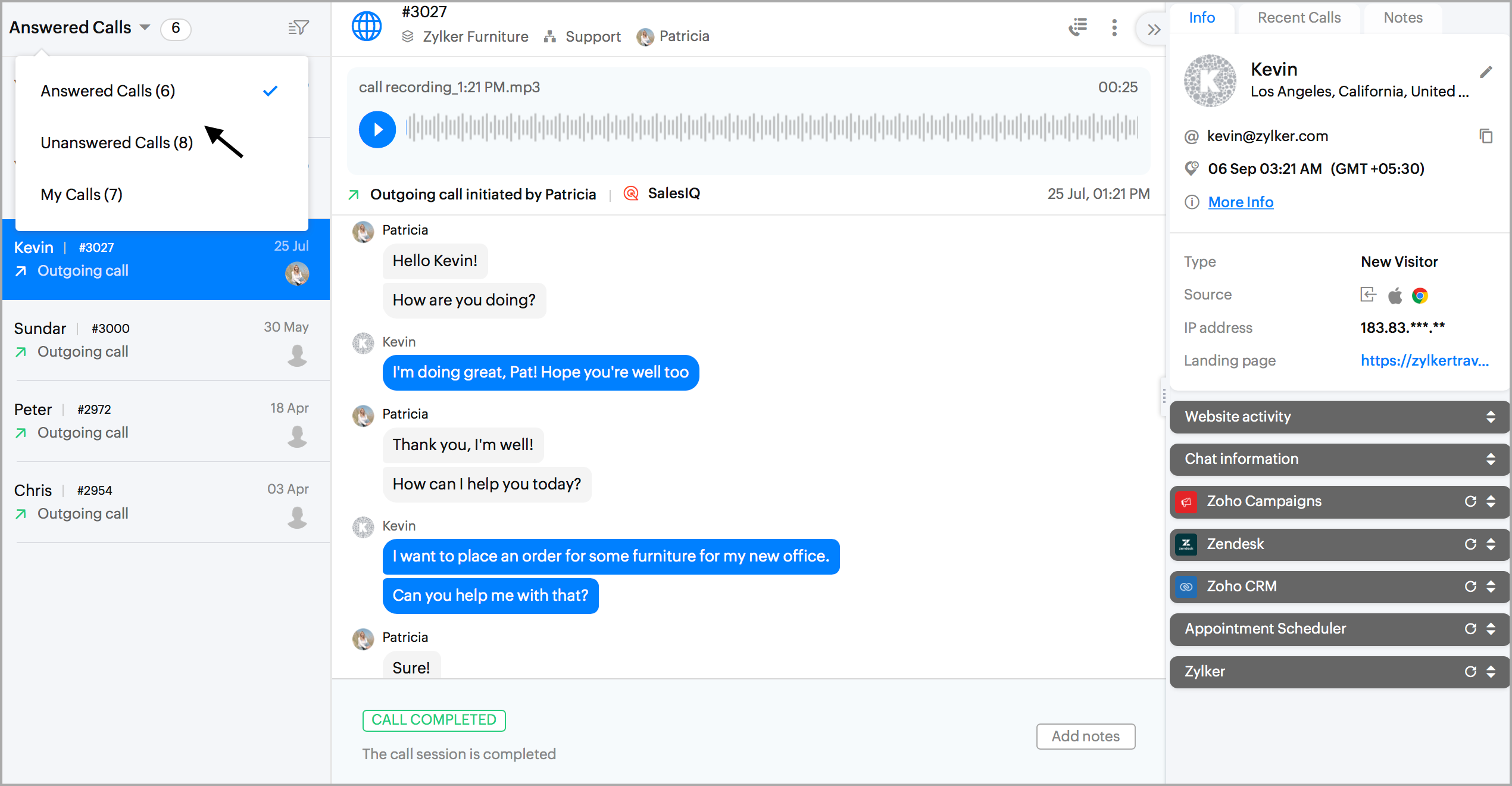Switch to the Recent Calls tab

click(x=1299, y=18)
